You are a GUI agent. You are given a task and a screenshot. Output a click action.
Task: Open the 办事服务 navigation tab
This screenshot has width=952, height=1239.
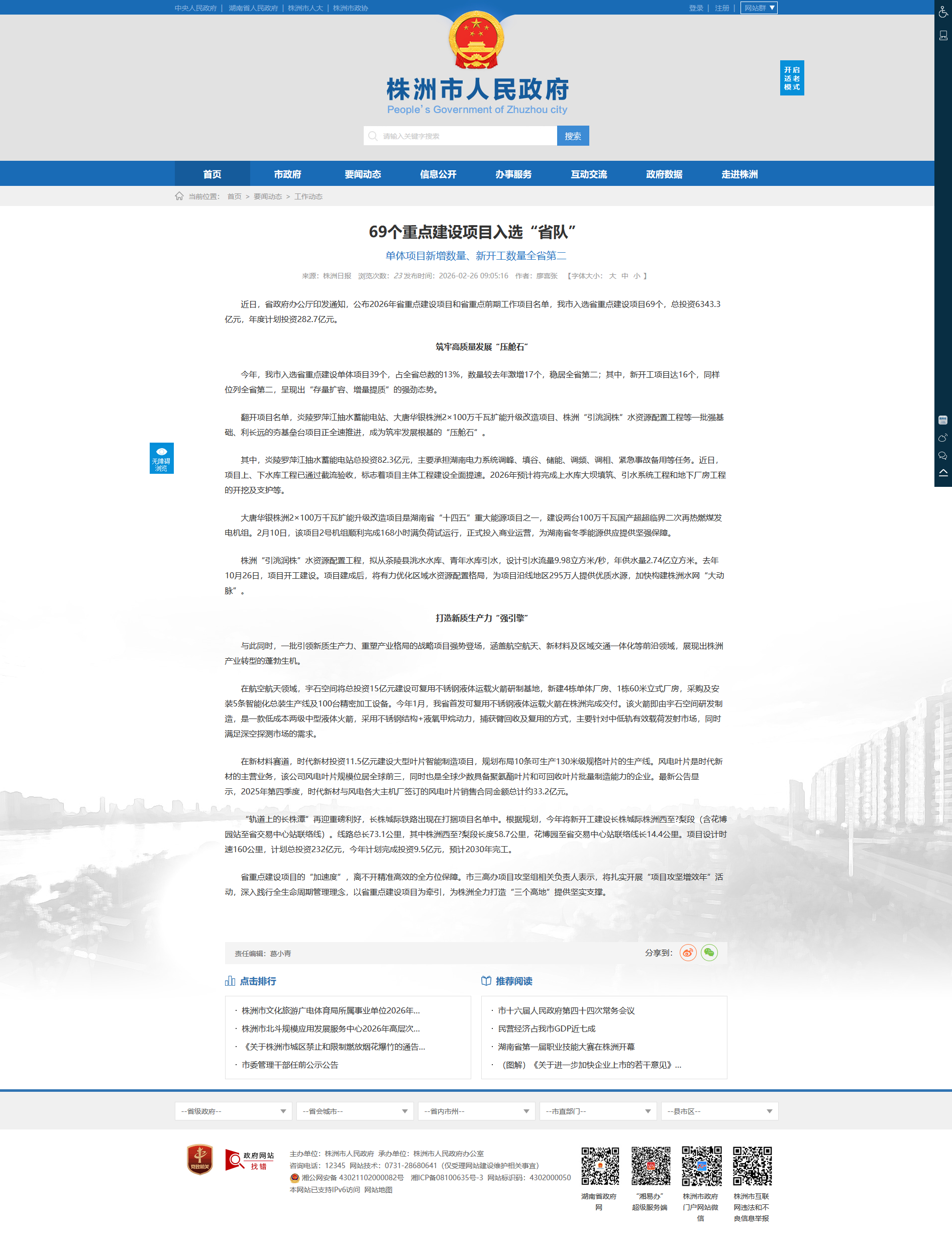513,174
